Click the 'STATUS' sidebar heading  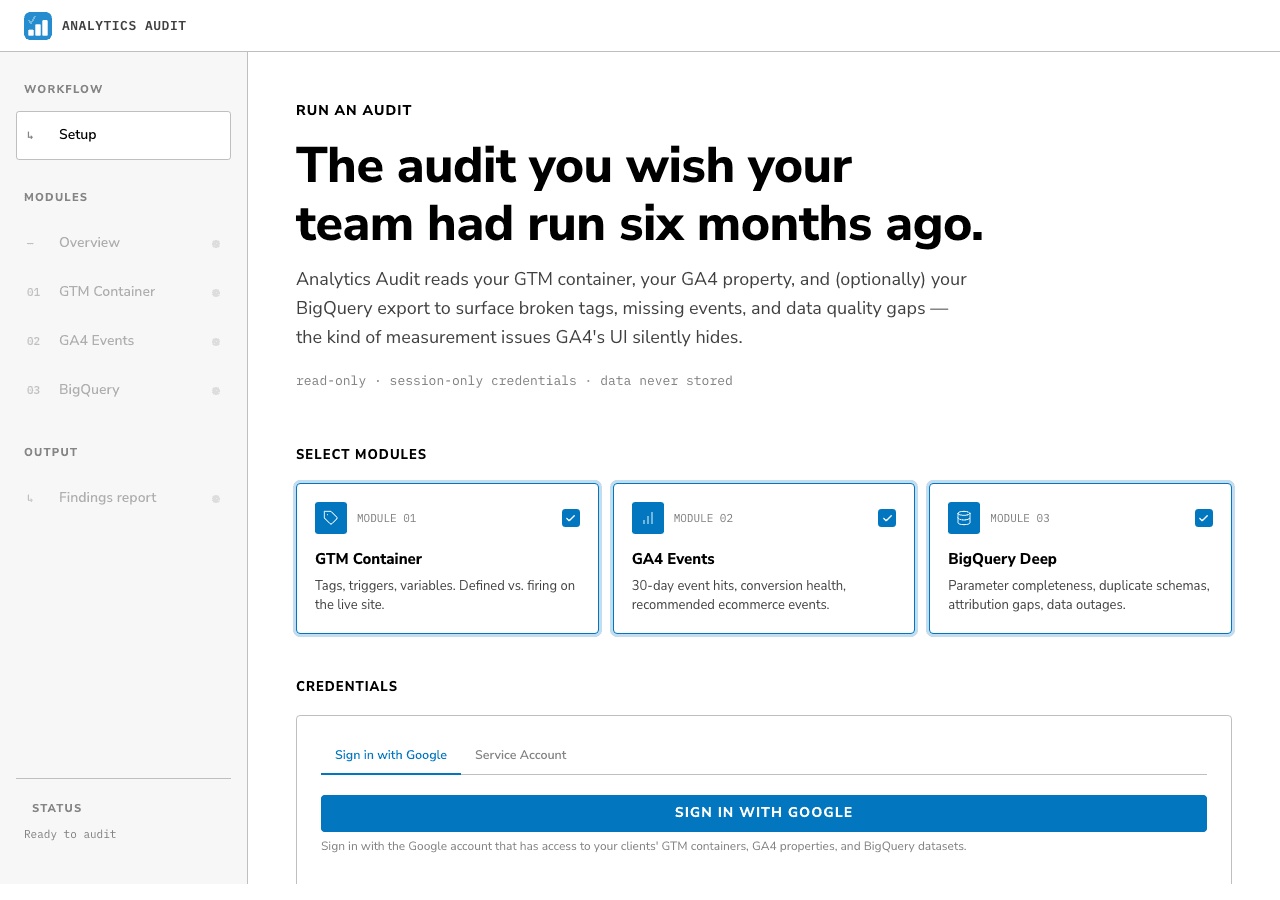pos(57,808)
